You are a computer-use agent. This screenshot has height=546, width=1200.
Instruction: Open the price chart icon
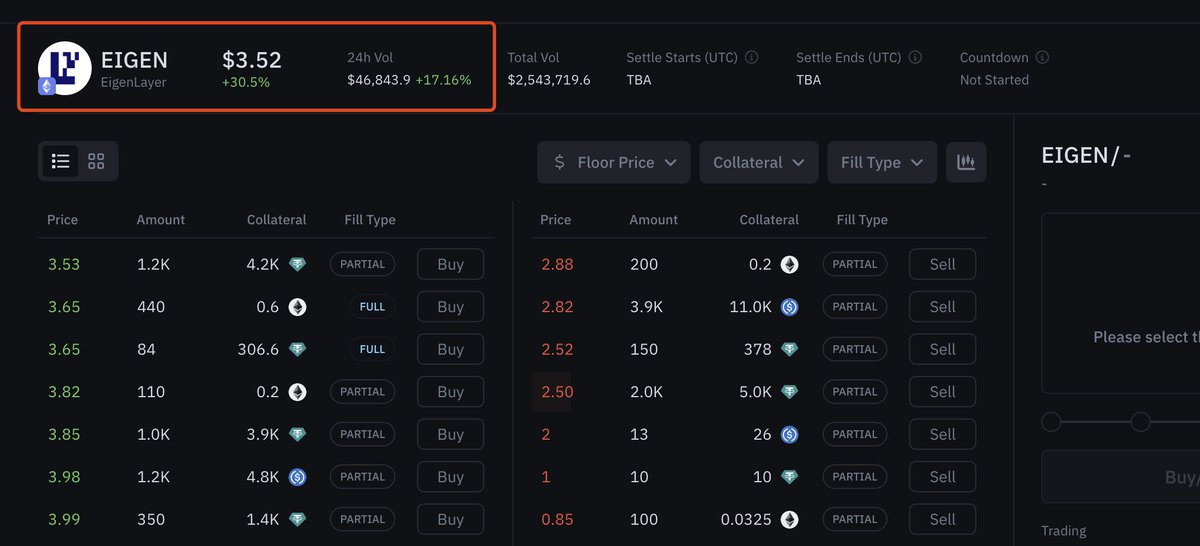click(x=966, y=162)
